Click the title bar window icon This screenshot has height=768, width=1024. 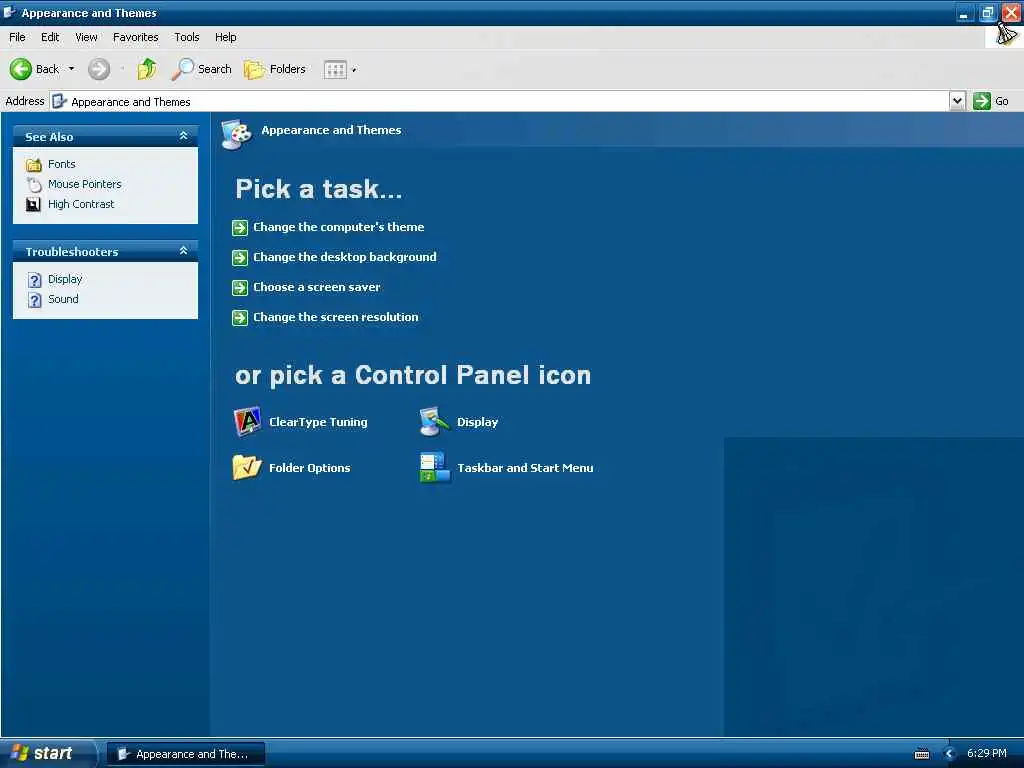coord(10,12)
